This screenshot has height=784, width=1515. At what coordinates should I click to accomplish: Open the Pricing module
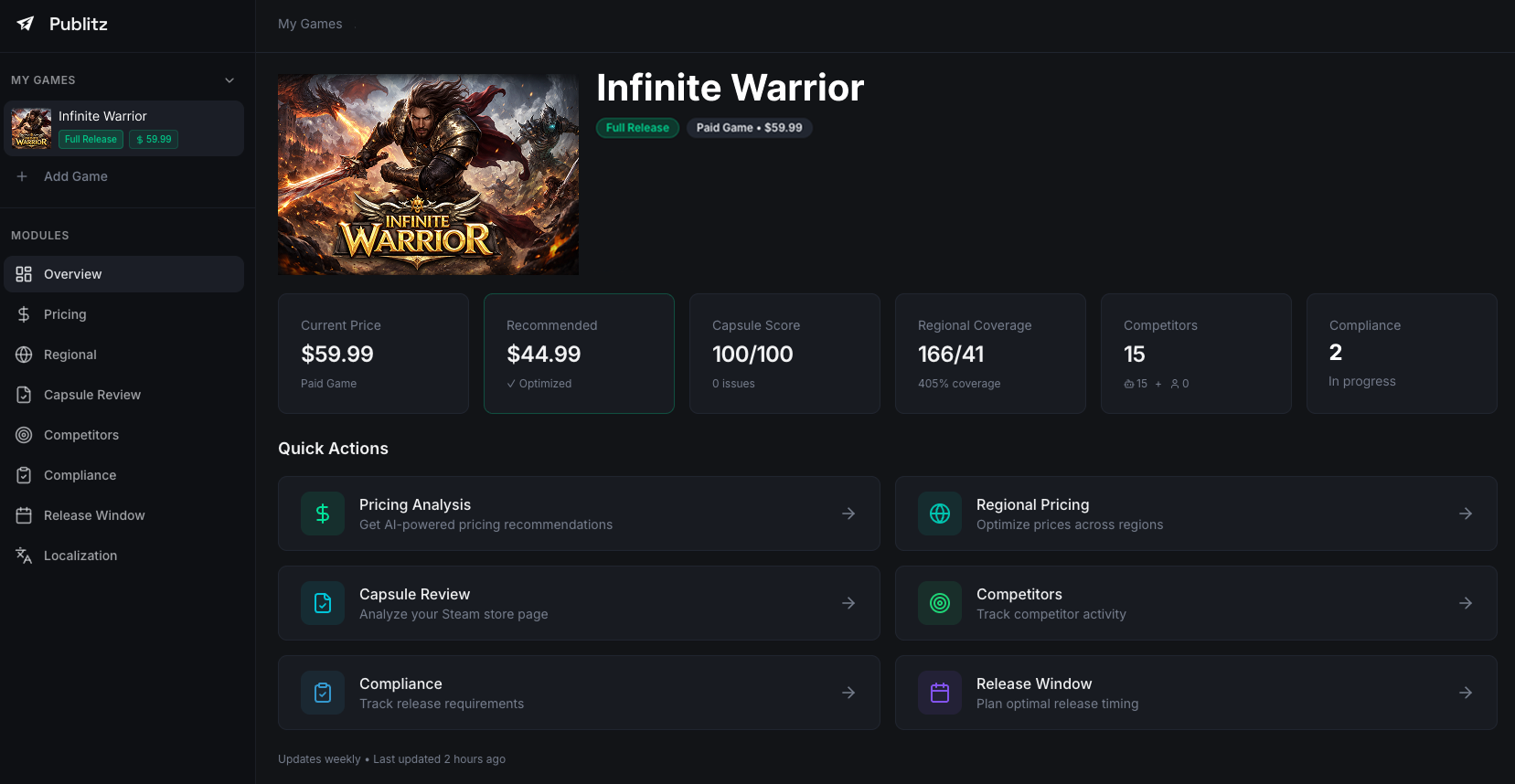[x=123, y=314]
